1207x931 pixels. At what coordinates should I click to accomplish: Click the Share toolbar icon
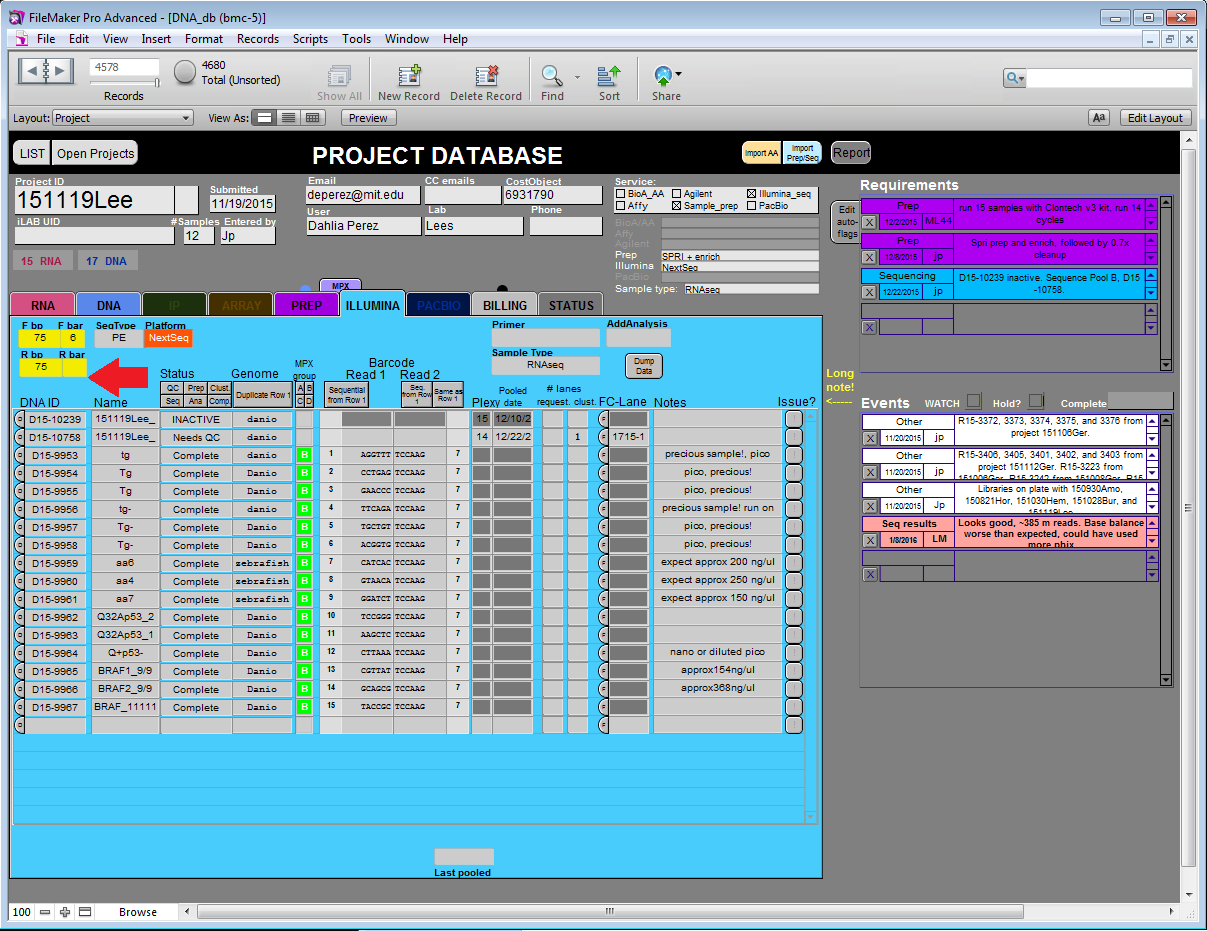coord(663,76)
